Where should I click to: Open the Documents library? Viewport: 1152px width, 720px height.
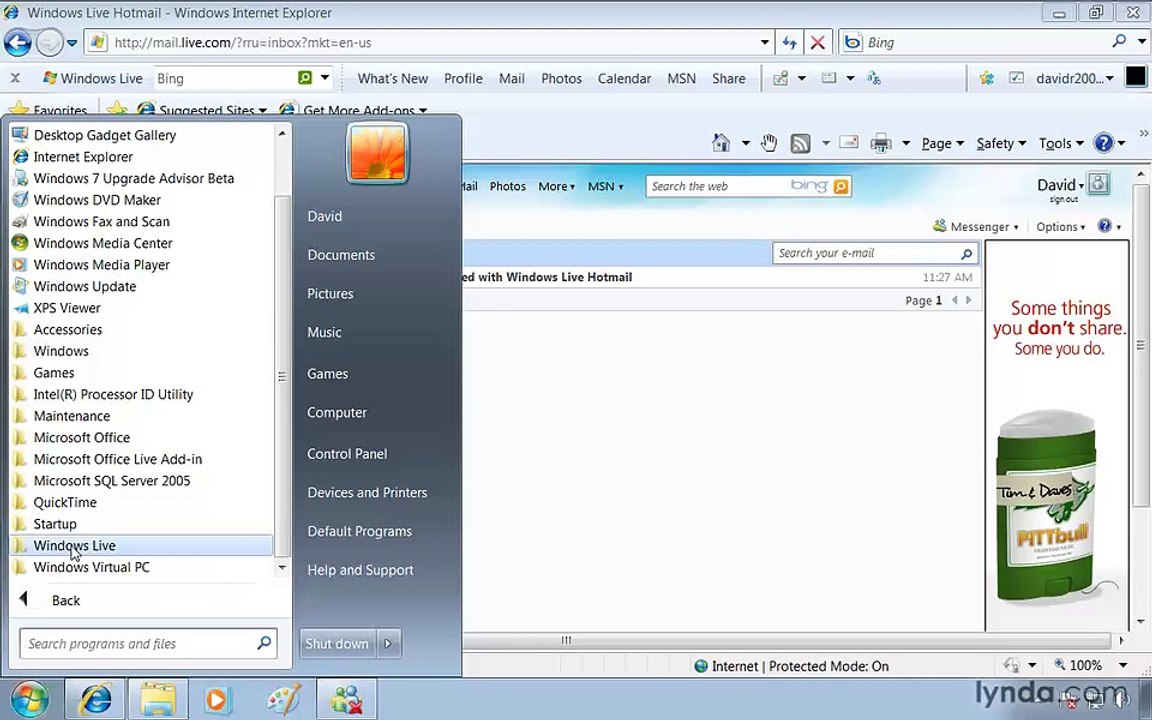click(341, 255)
